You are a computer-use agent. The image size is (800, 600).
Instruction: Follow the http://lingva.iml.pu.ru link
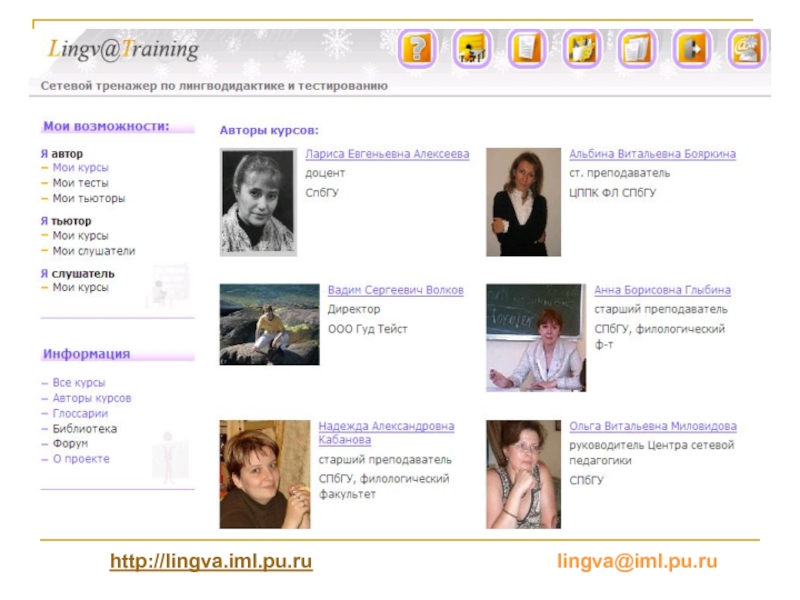[211, 561]
